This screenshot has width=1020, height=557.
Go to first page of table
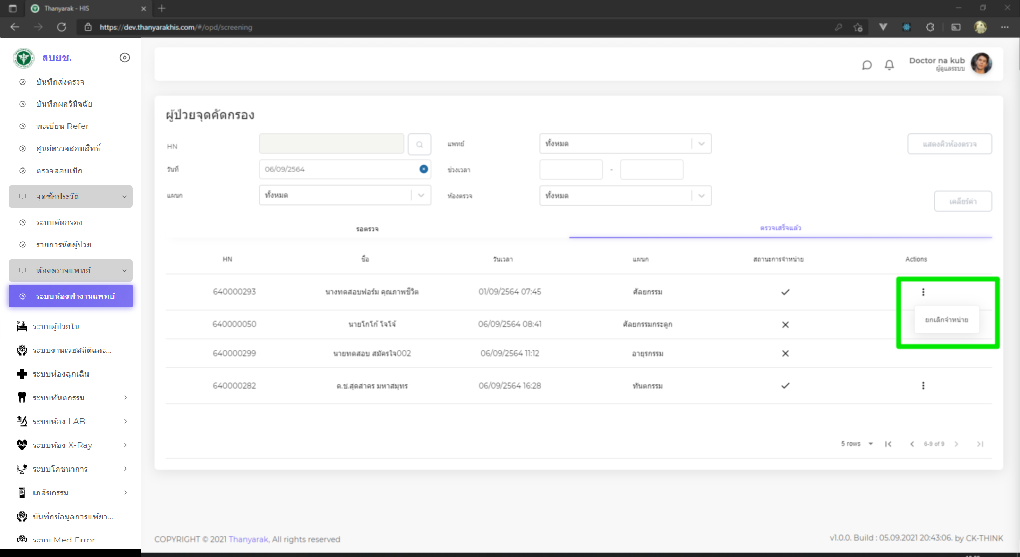tap(888, 443)
